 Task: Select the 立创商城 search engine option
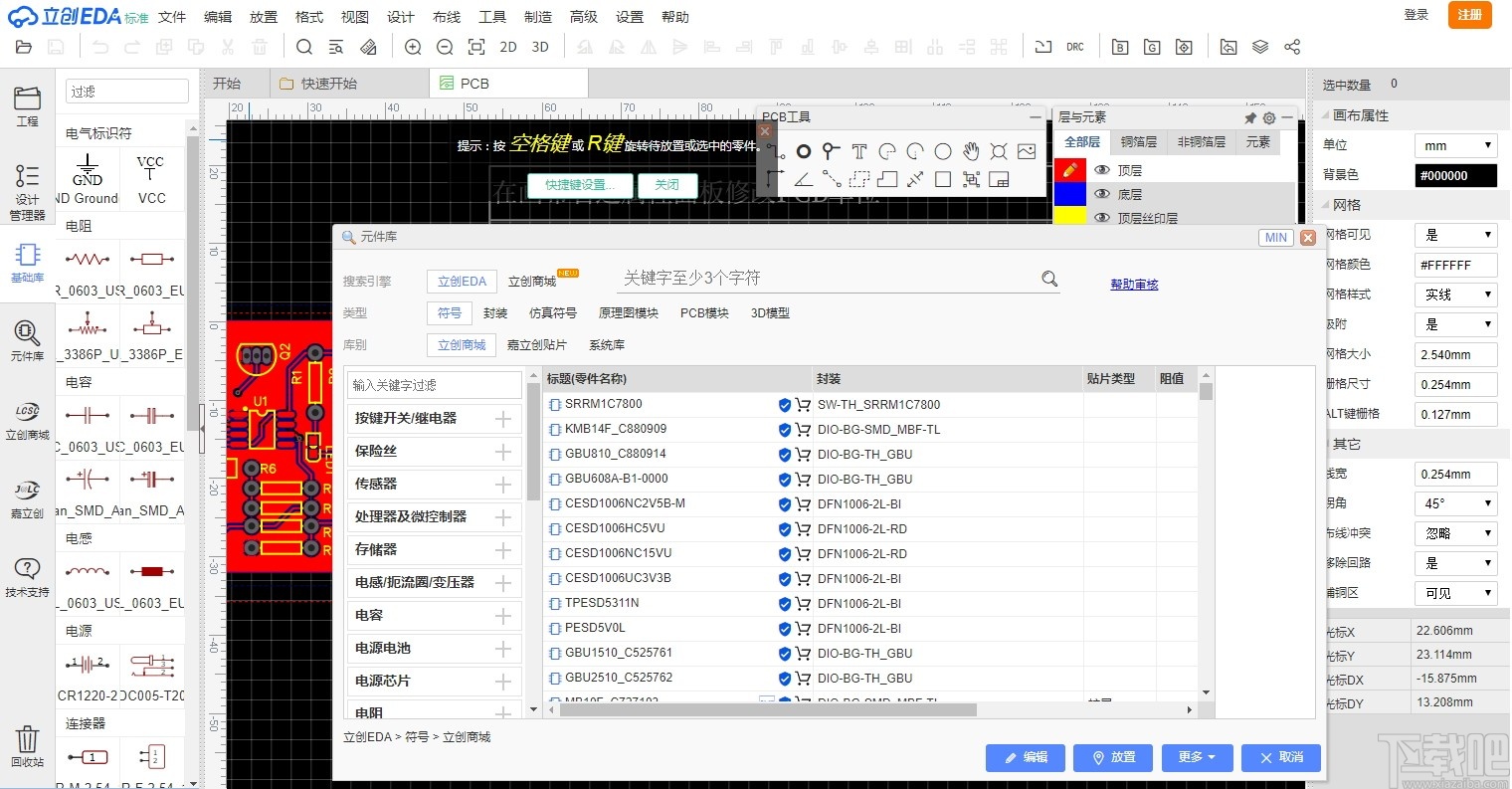click(x=532, y=282)
